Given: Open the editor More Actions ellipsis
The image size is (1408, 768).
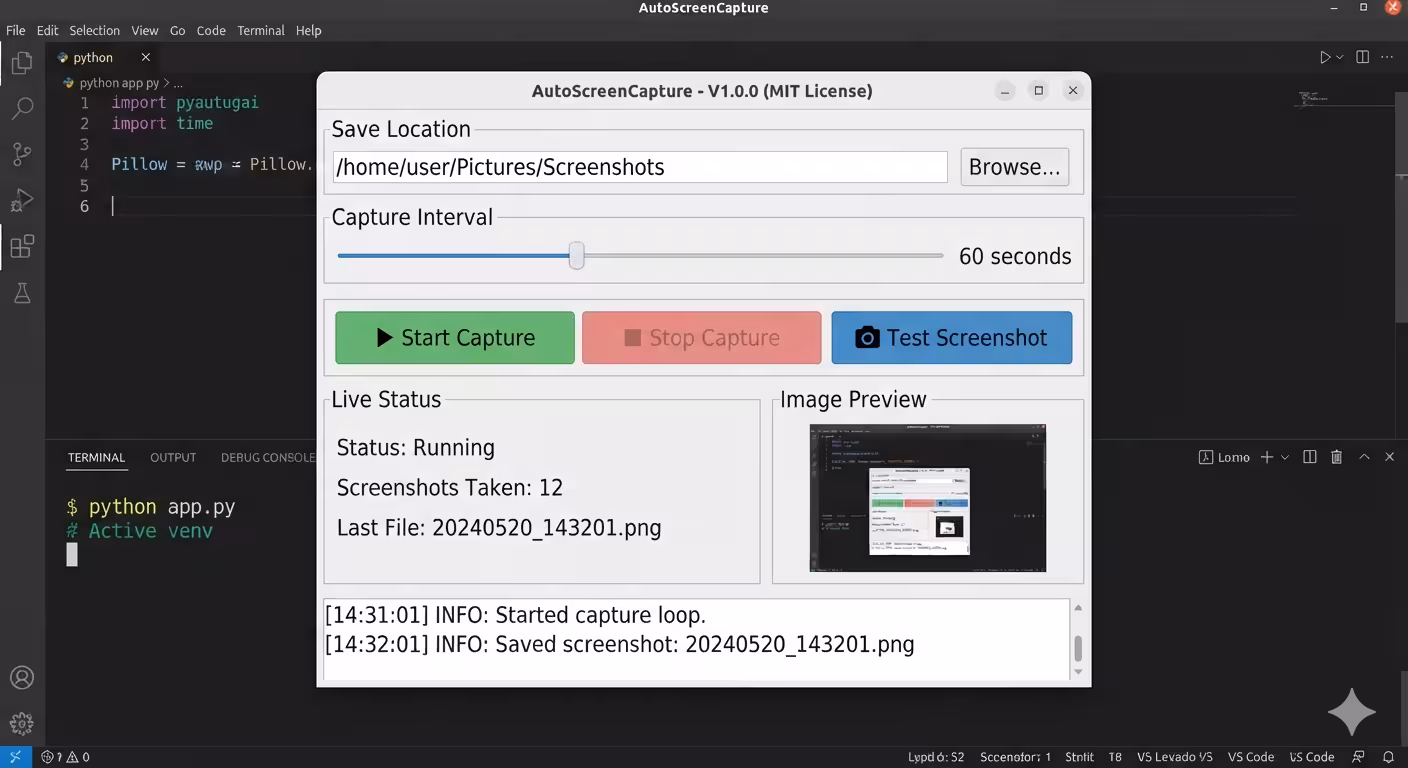Looking at the screenshot, I should 1388,57.
